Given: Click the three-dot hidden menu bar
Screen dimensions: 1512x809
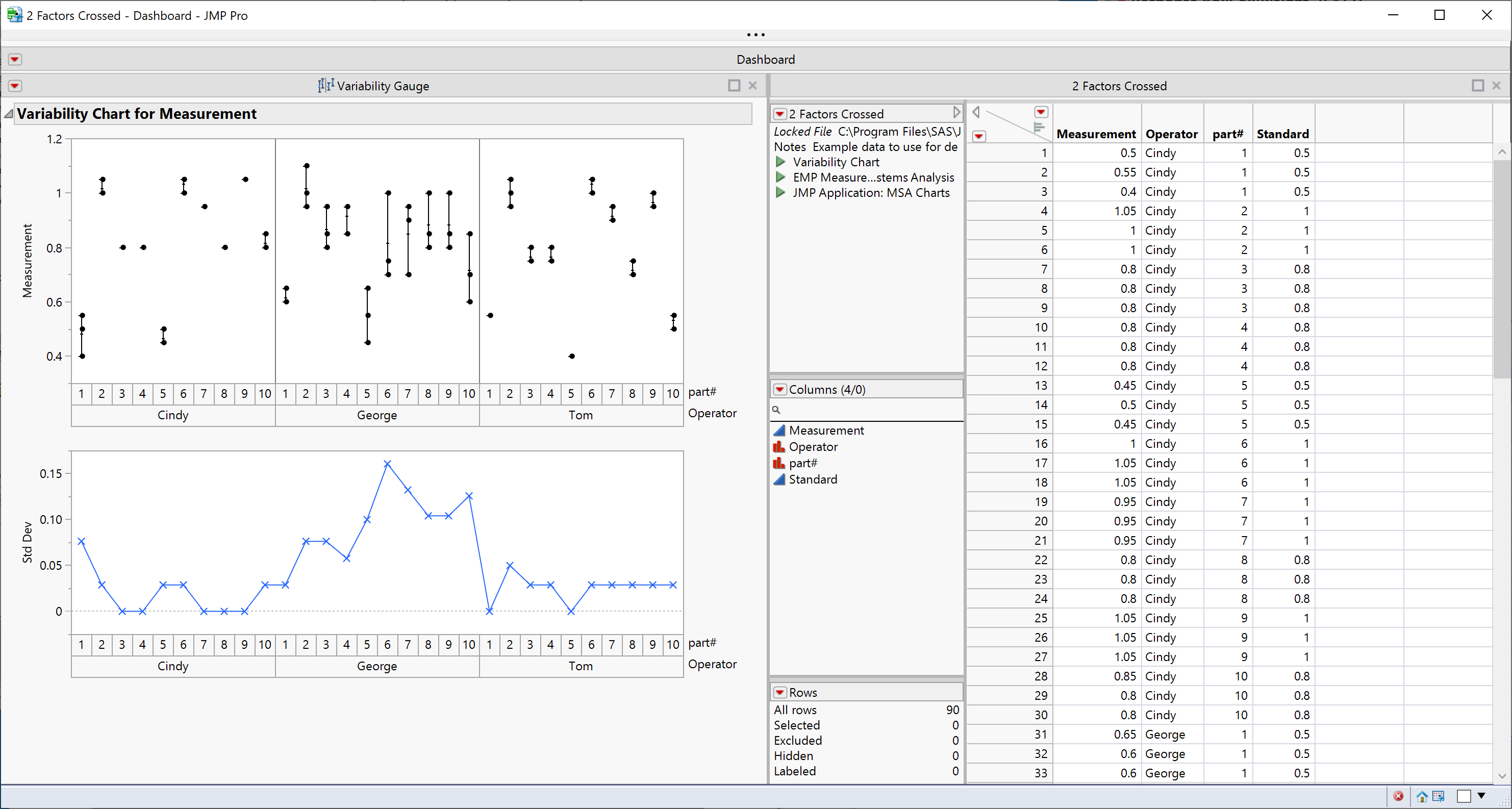Looking at the screenshot, I should pyautogui.click(x=755, y=35).
